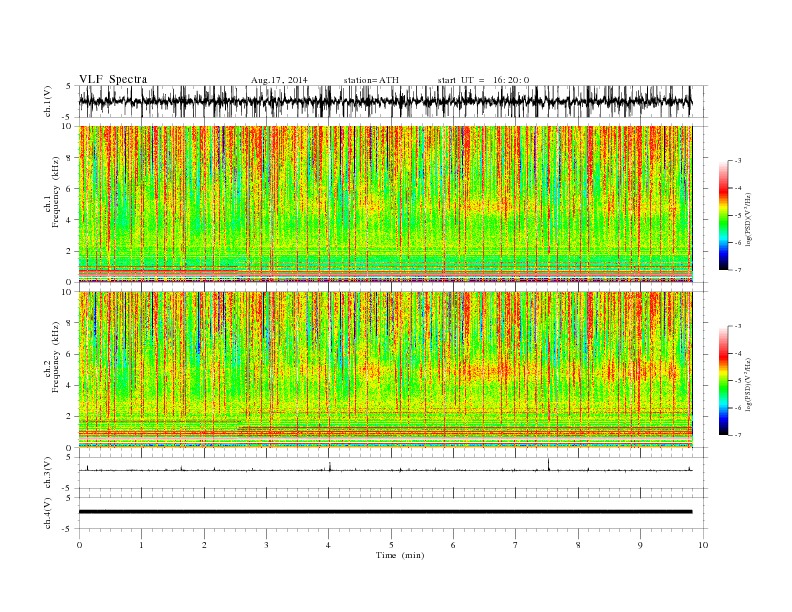
Task: Click the ch.3 voltage trace panel
Action: [x=393, y=473]
